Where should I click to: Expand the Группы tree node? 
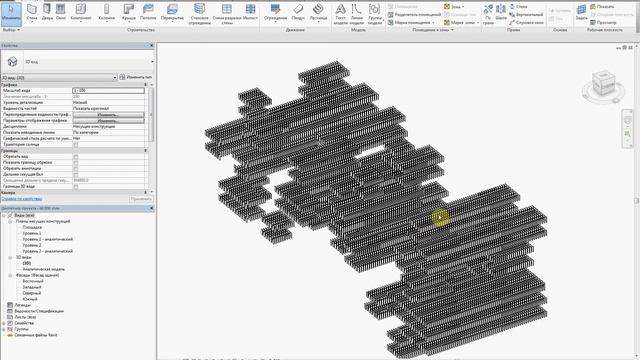4,329
